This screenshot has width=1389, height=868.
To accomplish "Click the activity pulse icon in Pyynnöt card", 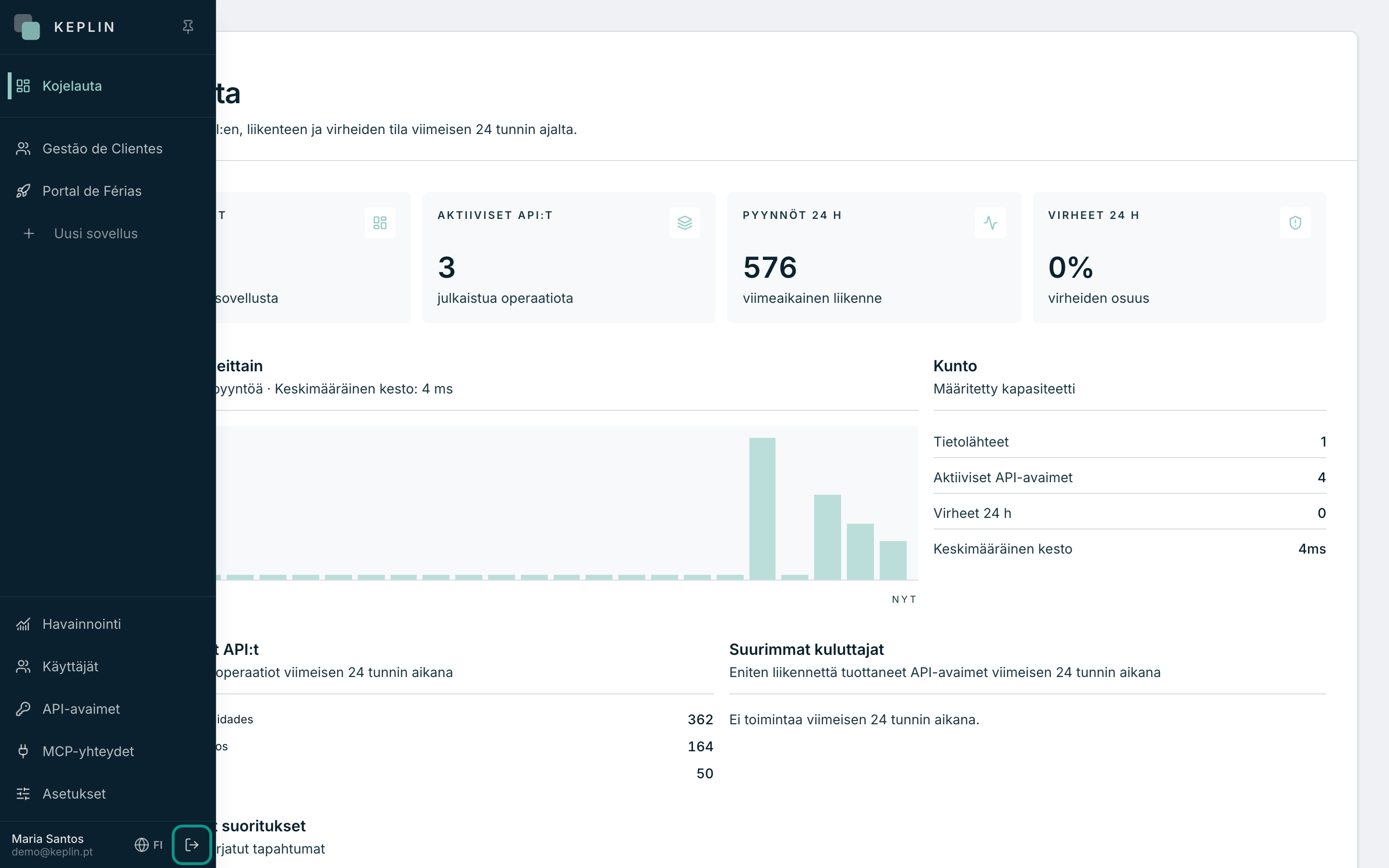I will [990, 223].
